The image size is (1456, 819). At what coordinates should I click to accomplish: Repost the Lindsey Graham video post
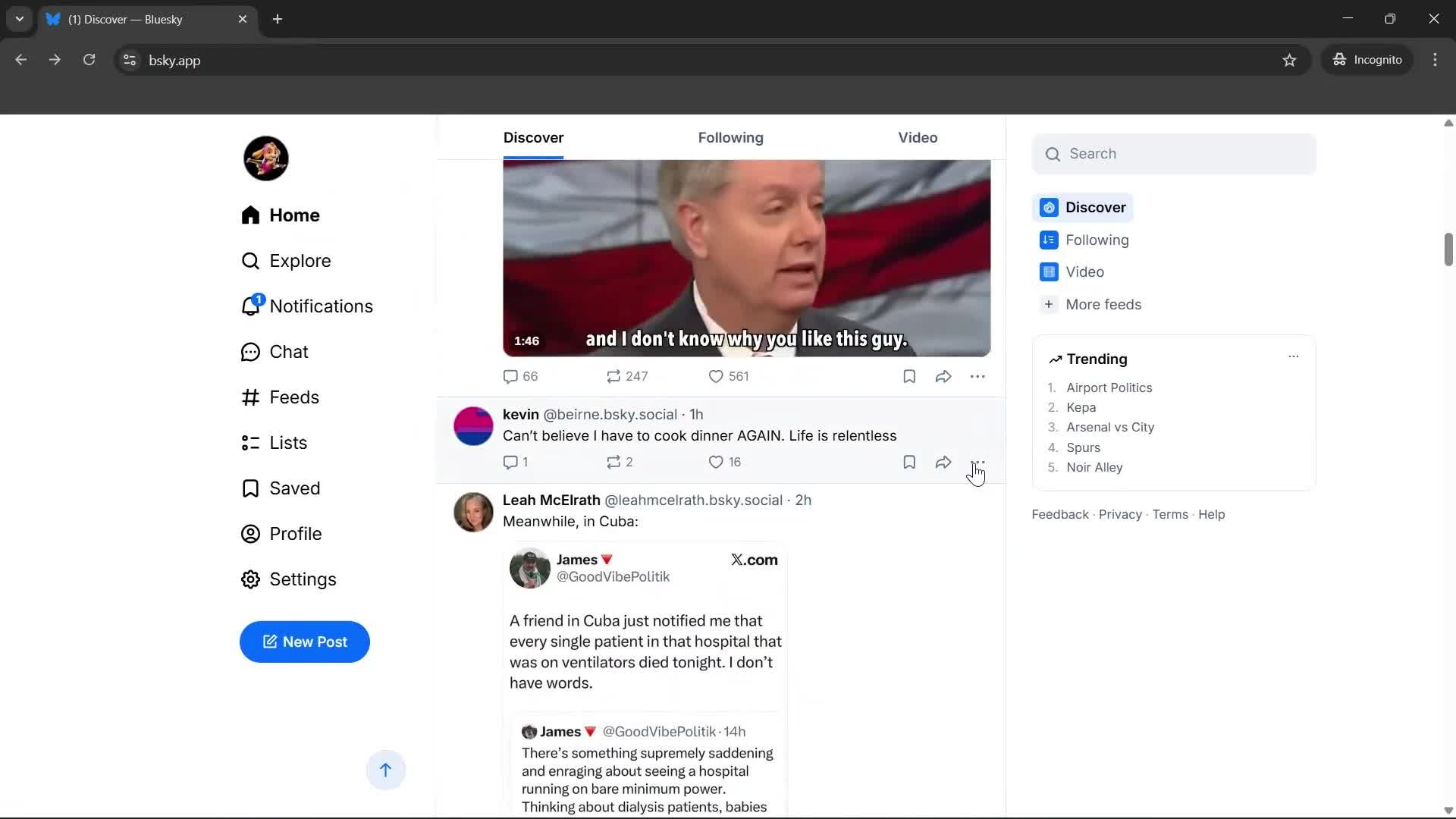point(614,376)
